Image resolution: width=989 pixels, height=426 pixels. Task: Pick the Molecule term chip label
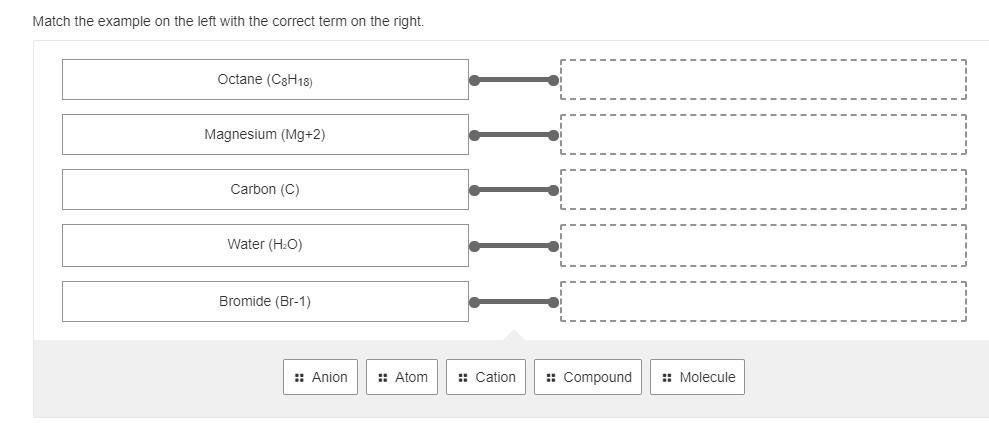coord(707,377)
